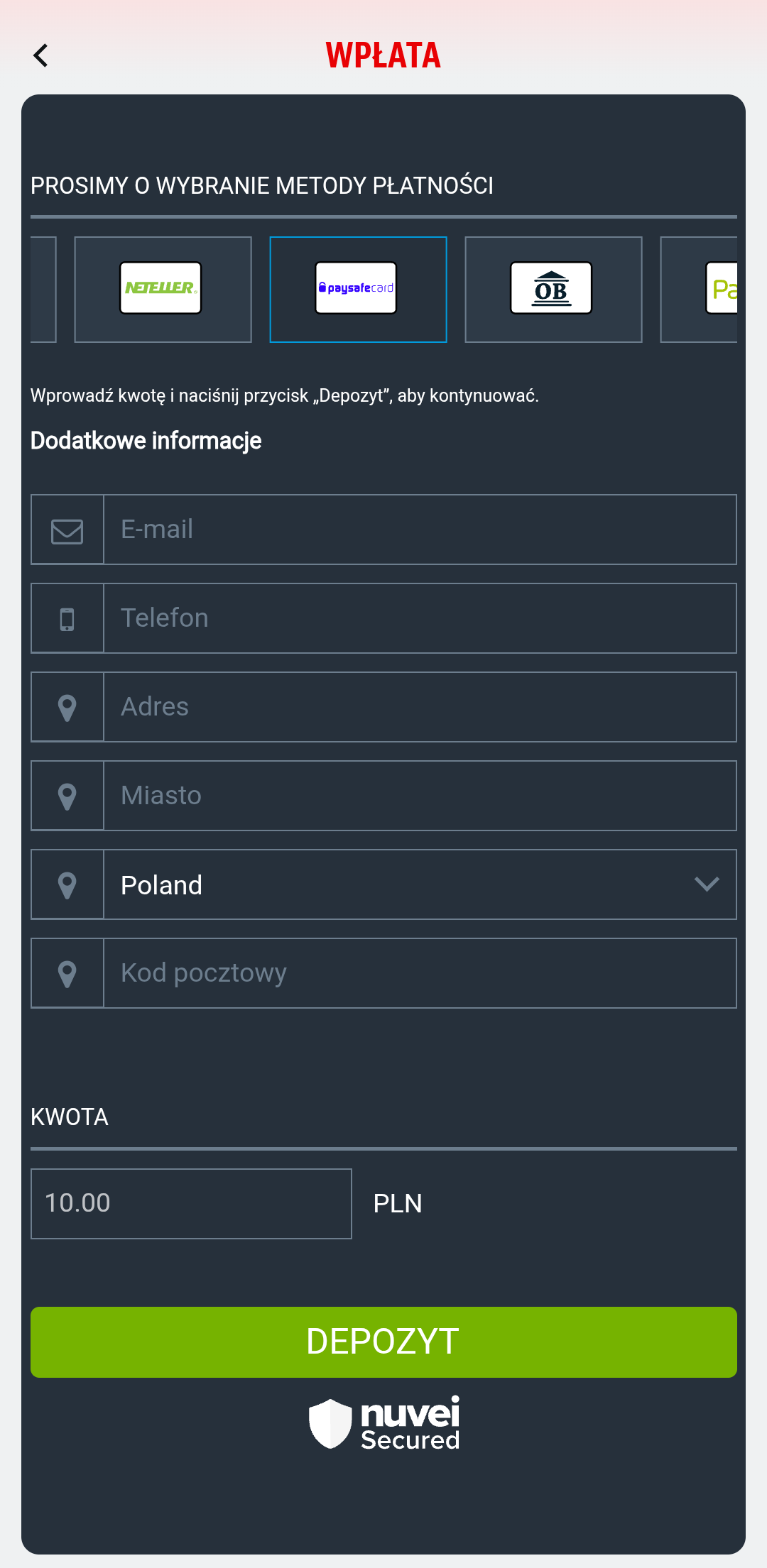Image resolution: width=767 pixels, height=1568 pixels.
Task: Click the location pin beside Miasto
Action: 67,796
